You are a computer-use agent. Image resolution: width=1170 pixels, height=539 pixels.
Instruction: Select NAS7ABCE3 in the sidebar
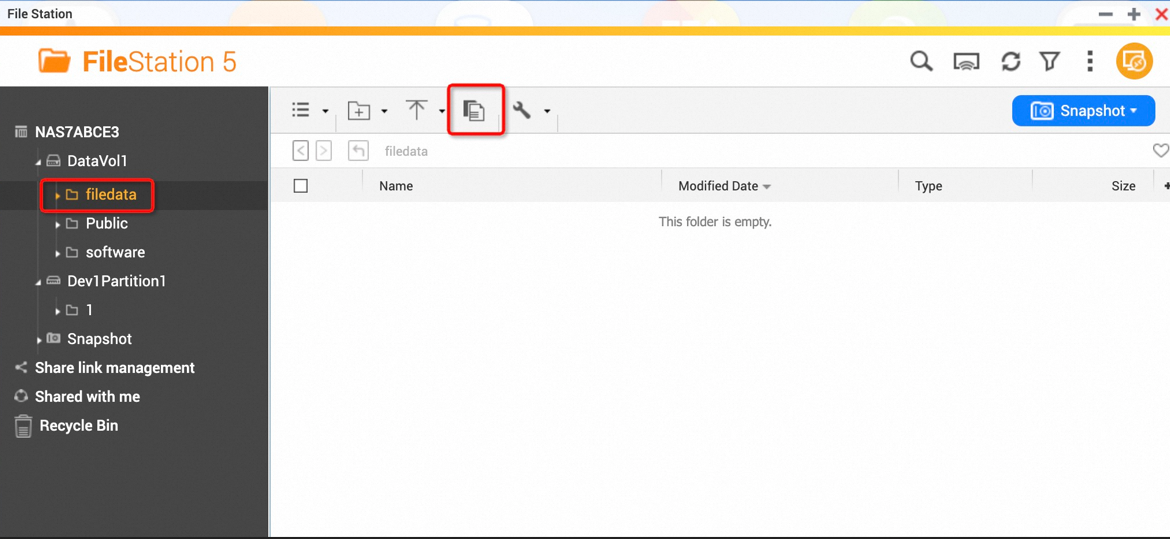[x=77, y=132]
